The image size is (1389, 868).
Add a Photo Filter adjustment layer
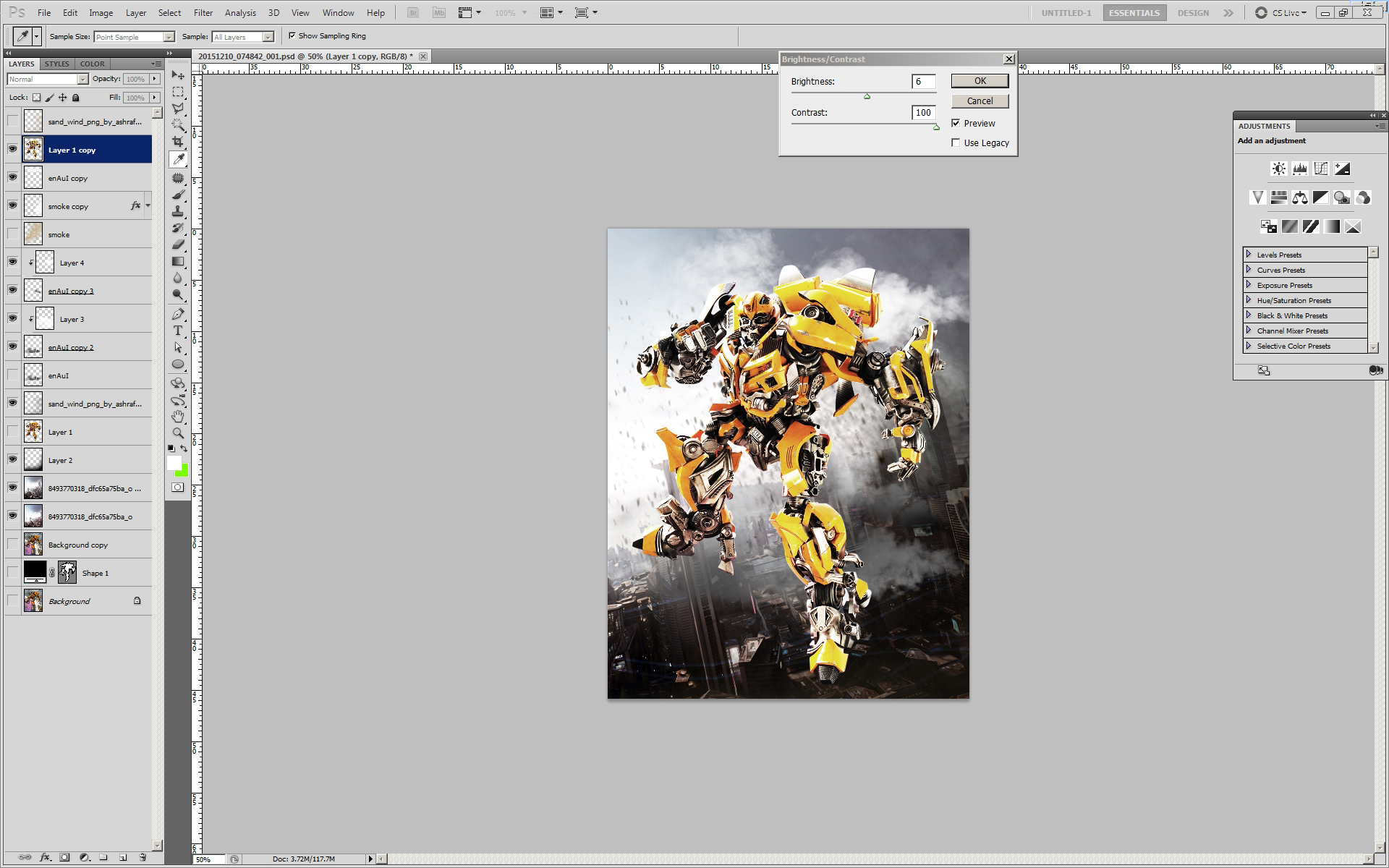[x=1342, y=197]
